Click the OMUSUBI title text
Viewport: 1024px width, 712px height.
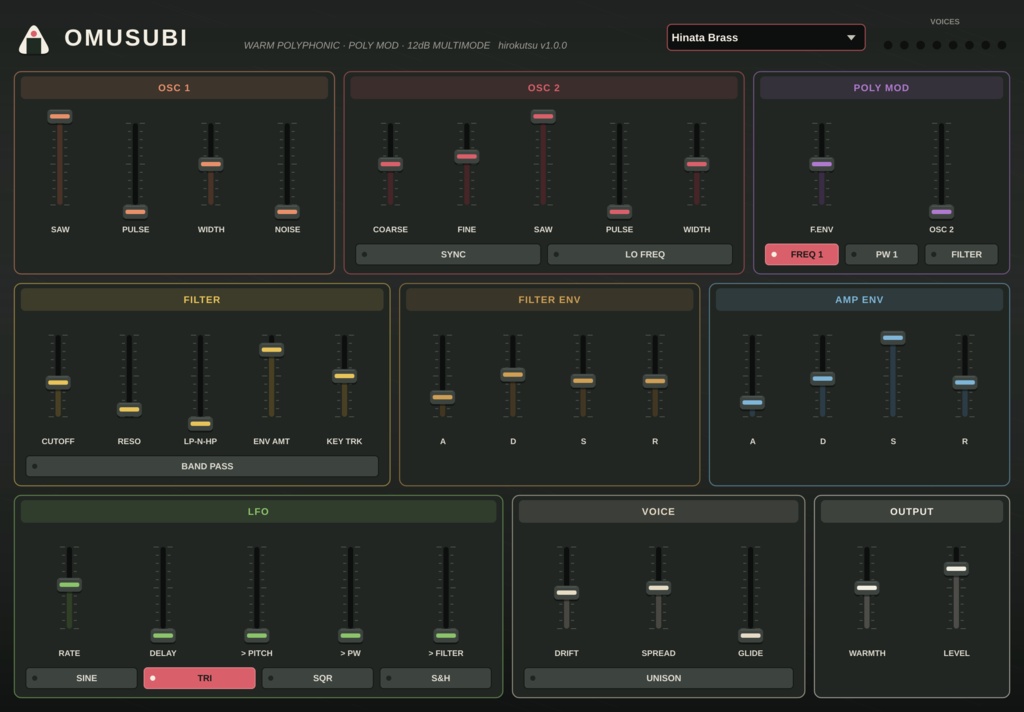coord(126,38)
